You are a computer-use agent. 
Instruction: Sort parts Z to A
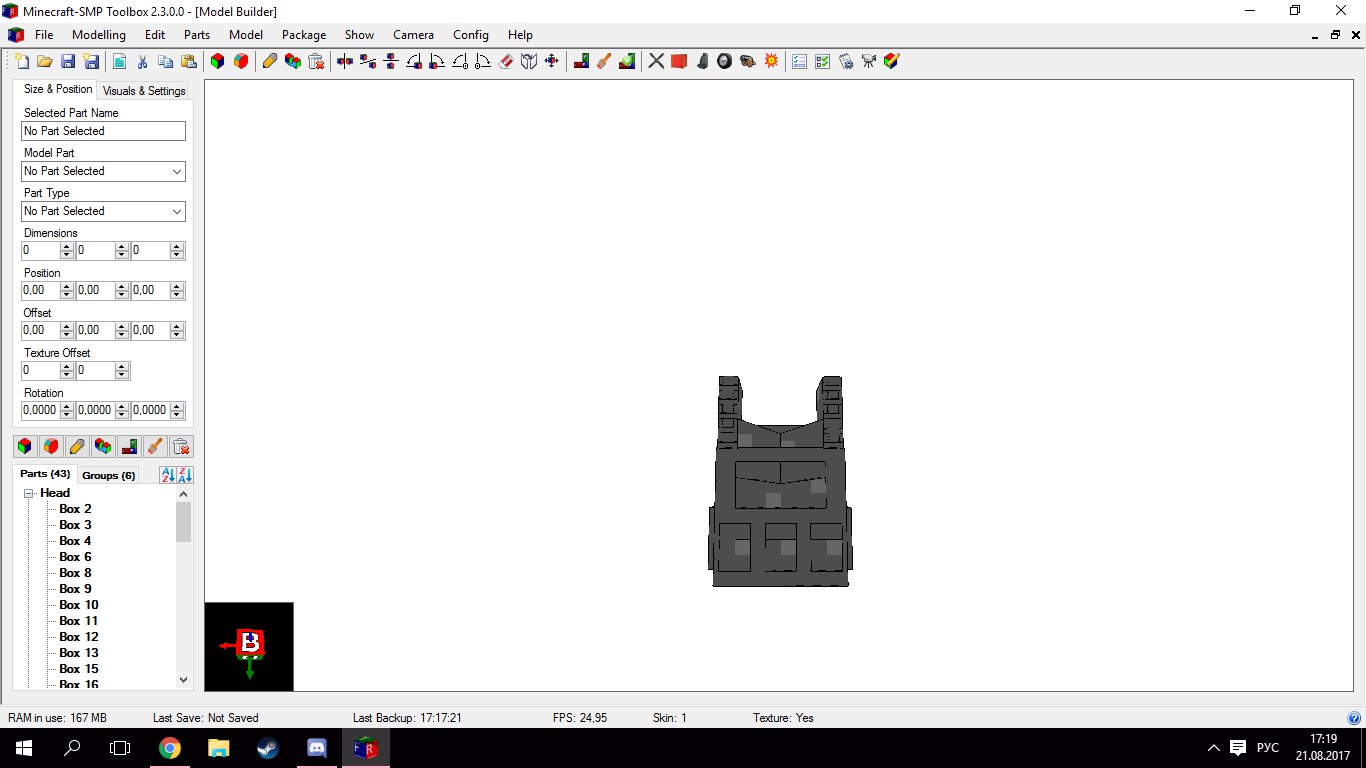tap(185, 475)
